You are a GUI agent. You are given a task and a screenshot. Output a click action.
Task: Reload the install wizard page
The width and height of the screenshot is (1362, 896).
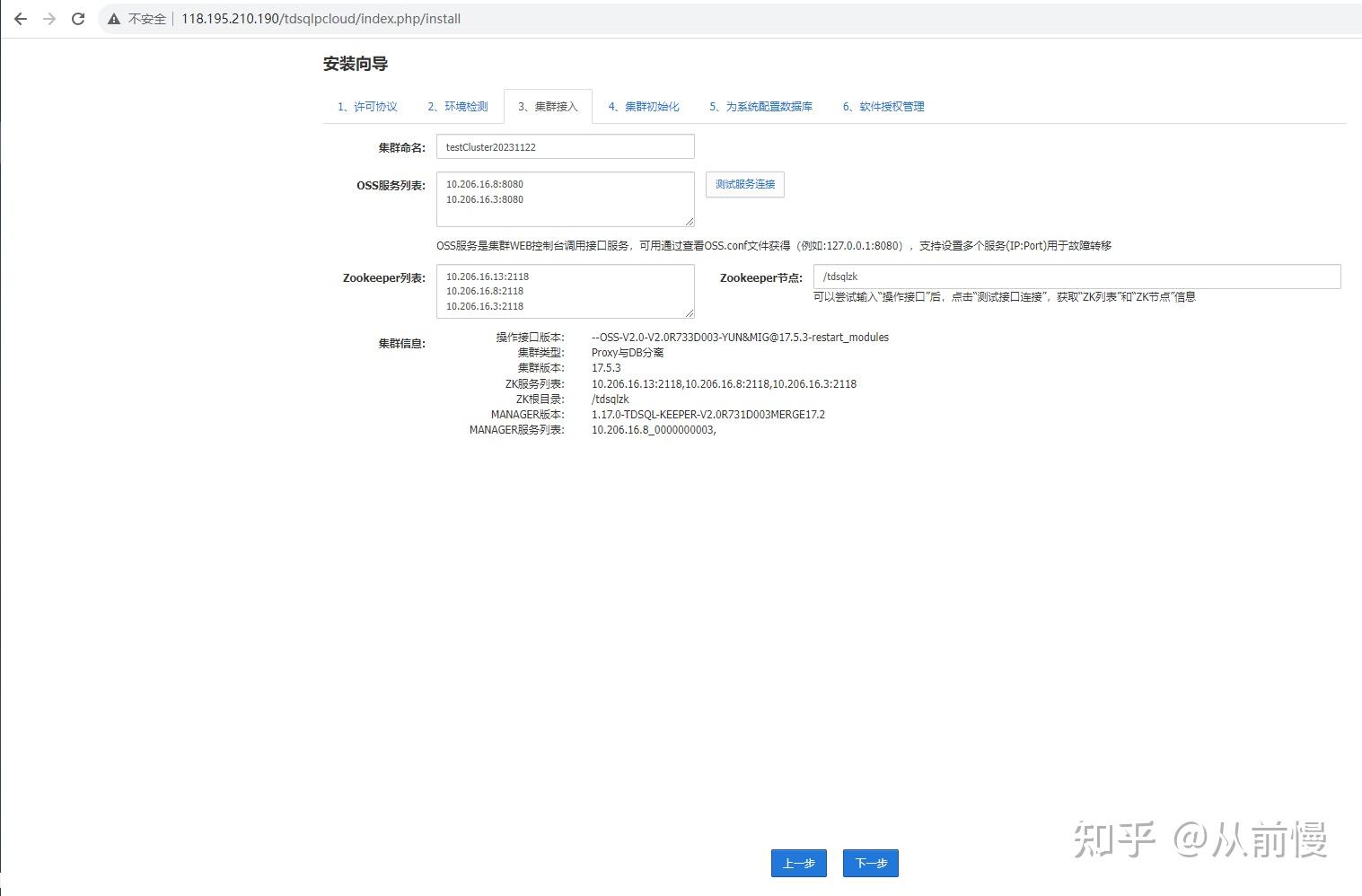79,18
